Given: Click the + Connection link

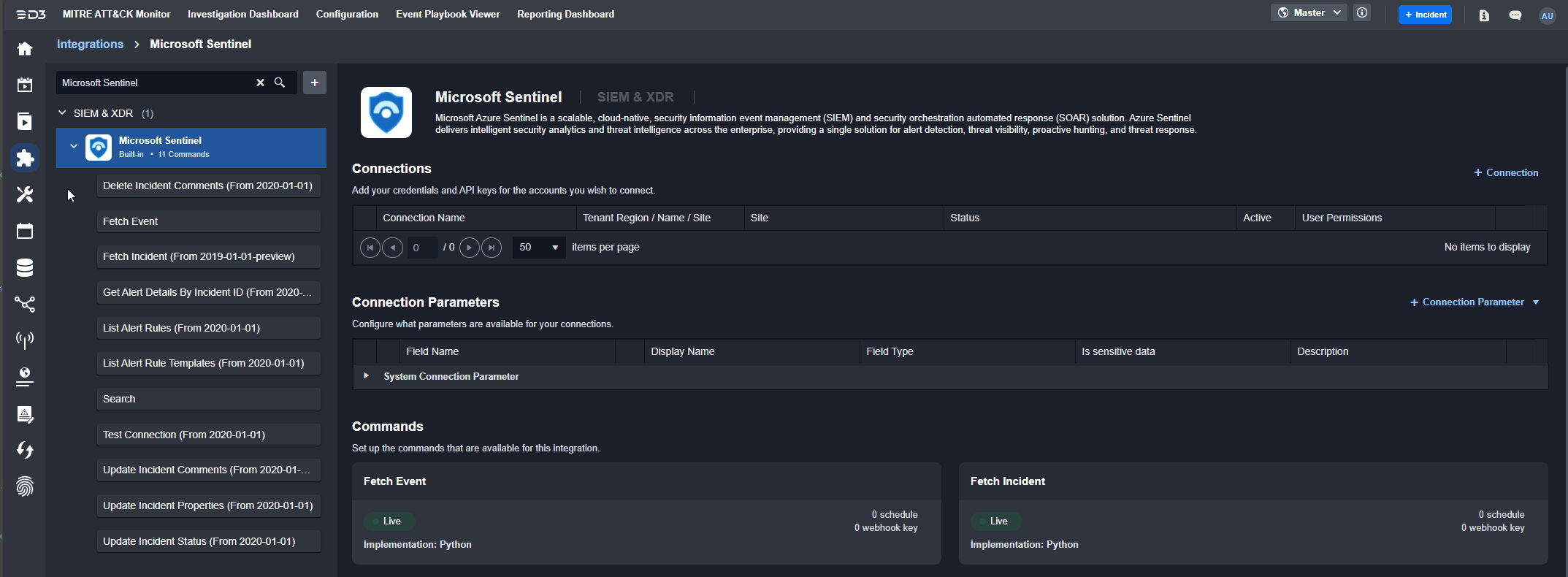Looking at the screenshot, I should click(1505, 172).
